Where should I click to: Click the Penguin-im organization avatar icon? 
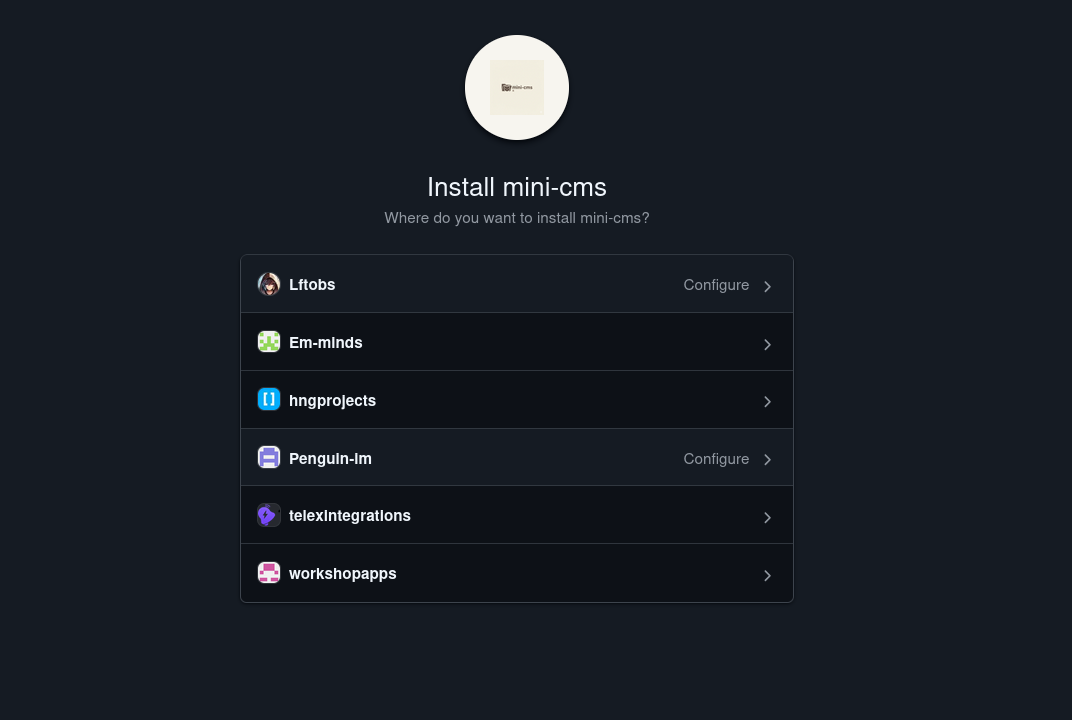pos(269,457)
